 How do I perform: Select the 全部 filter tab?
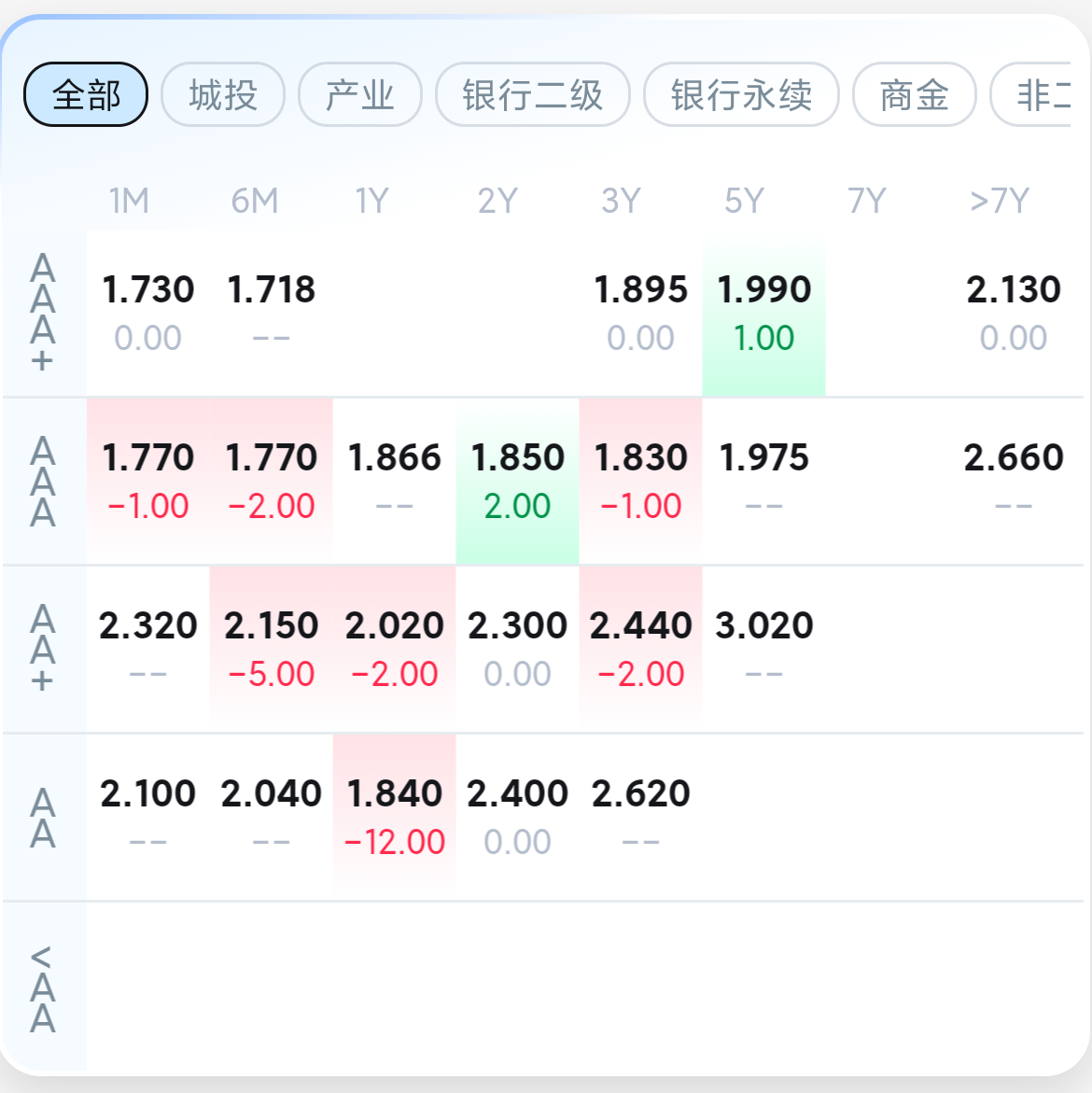coord(86,94)
